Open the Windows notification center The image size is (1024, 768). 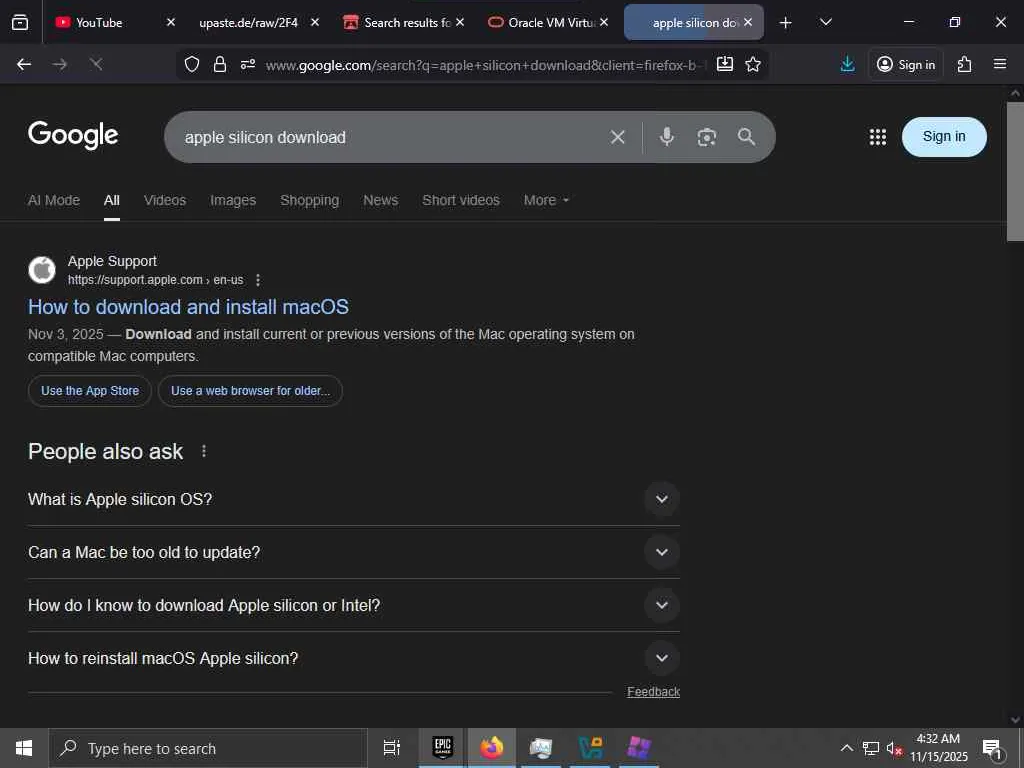pyautogui.click(x=993, y=748)
